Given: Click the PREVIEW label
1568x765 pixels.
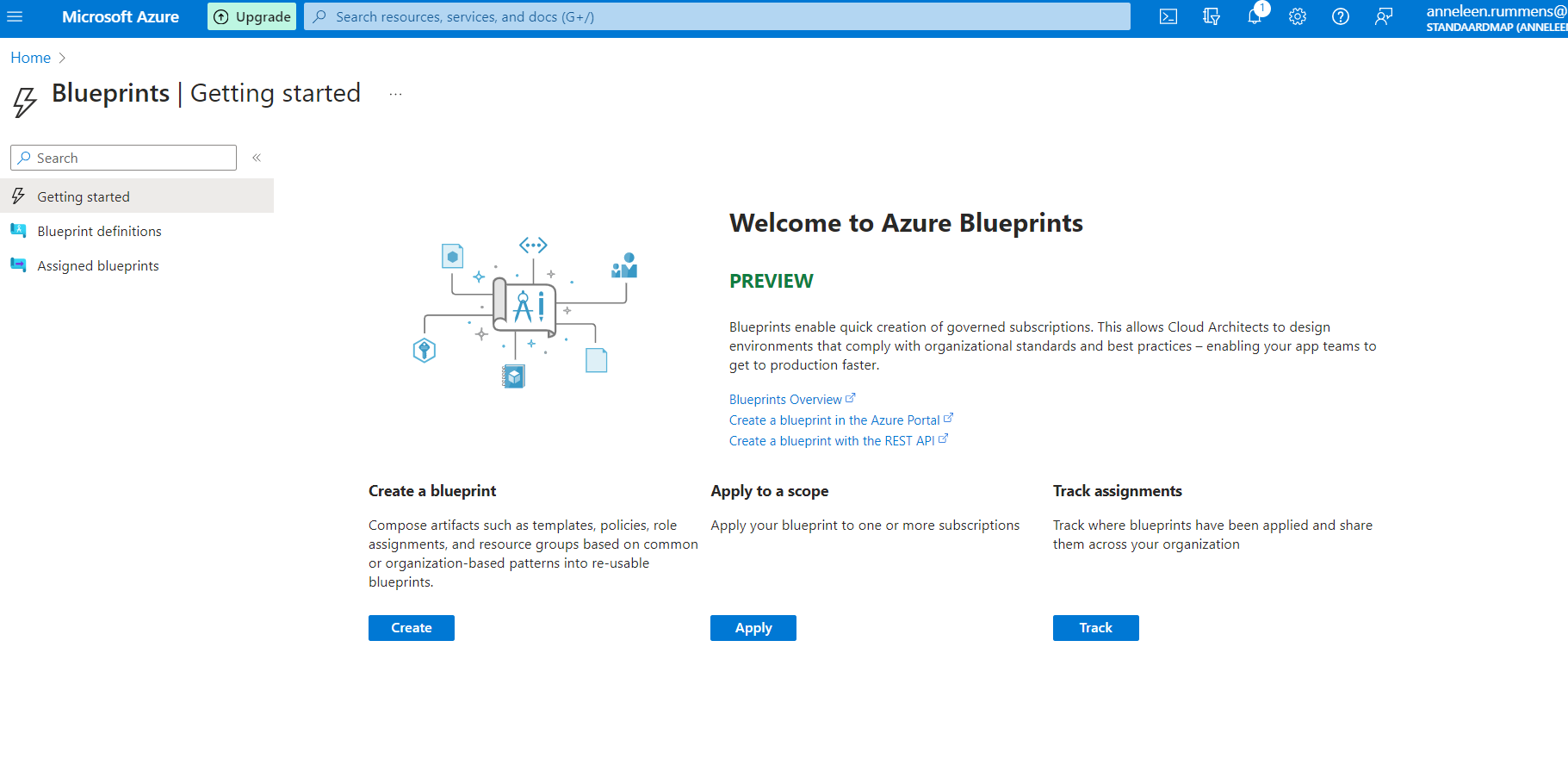Looking at the screenshot, I should point(771,281).
